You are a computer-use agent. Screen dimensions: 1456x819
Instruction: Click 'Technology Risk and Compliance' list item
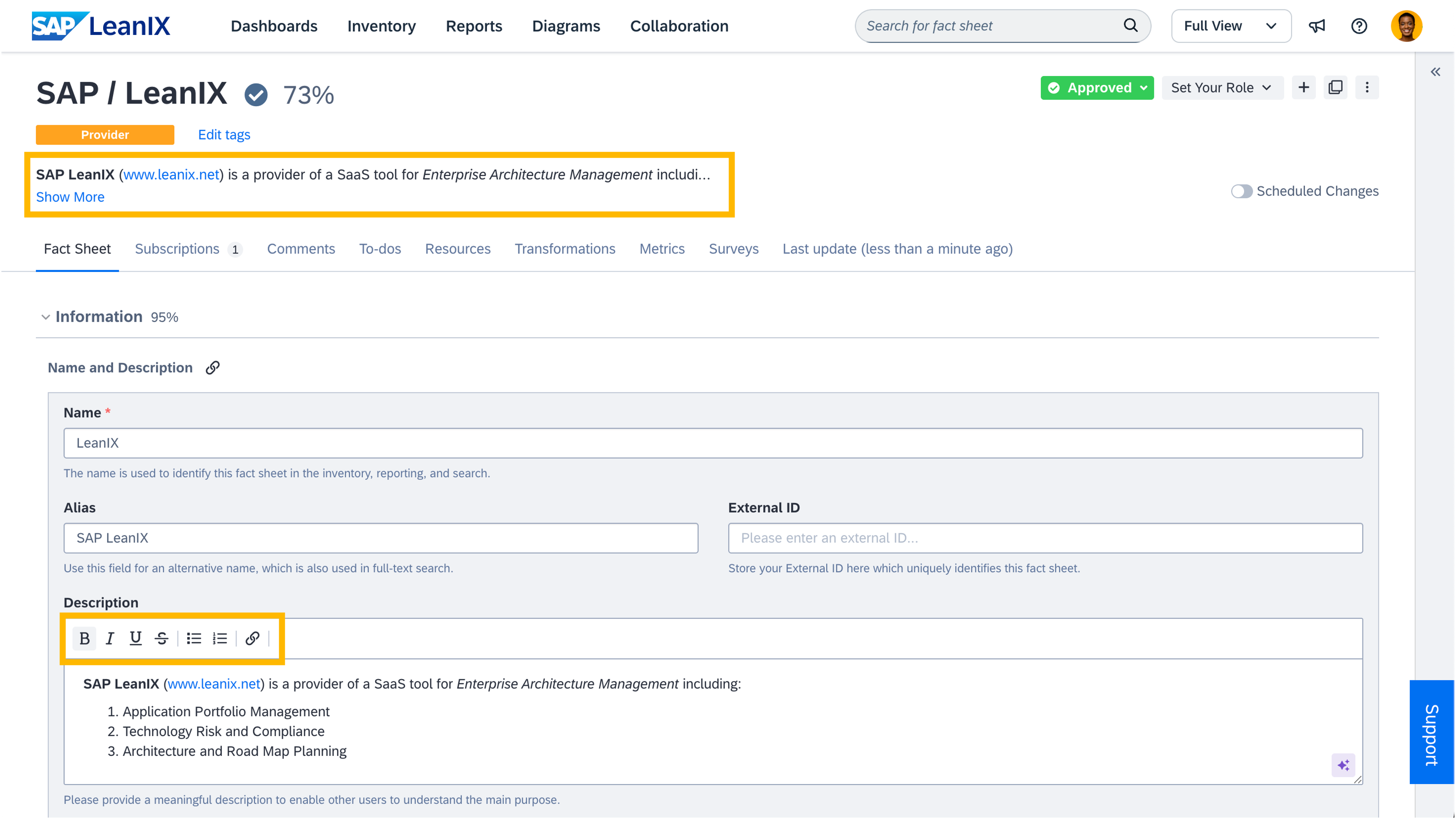[223, 731]
